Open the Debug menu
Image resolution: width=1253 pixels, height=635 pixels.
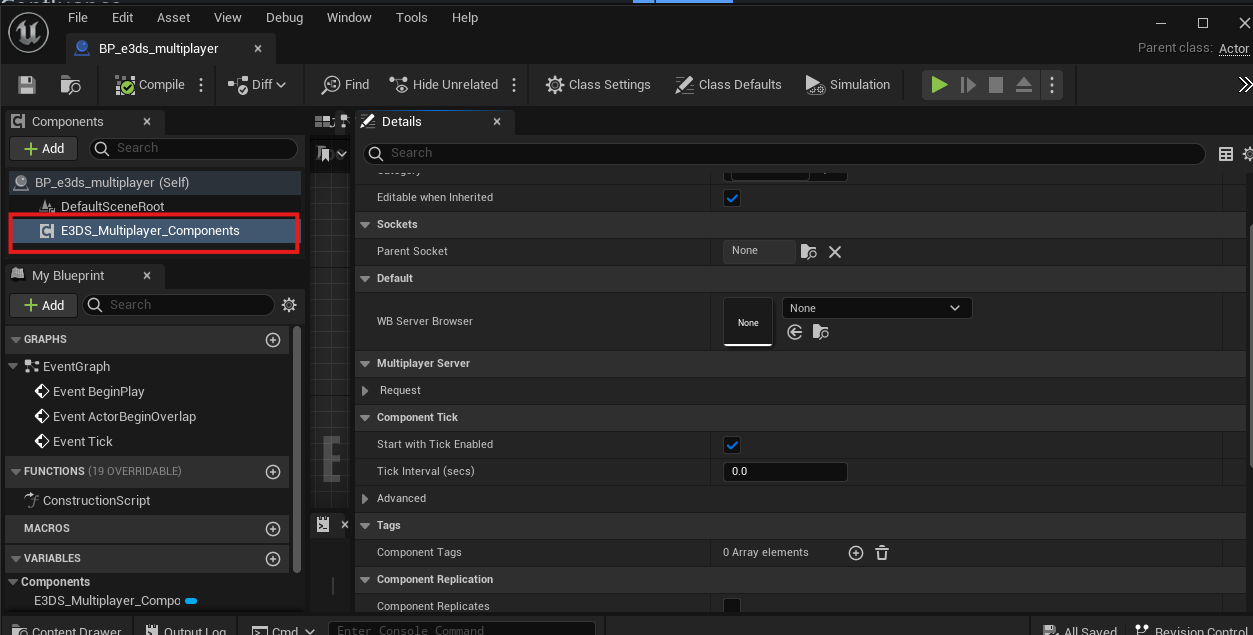pyautogui.click(x=284, y=18)
